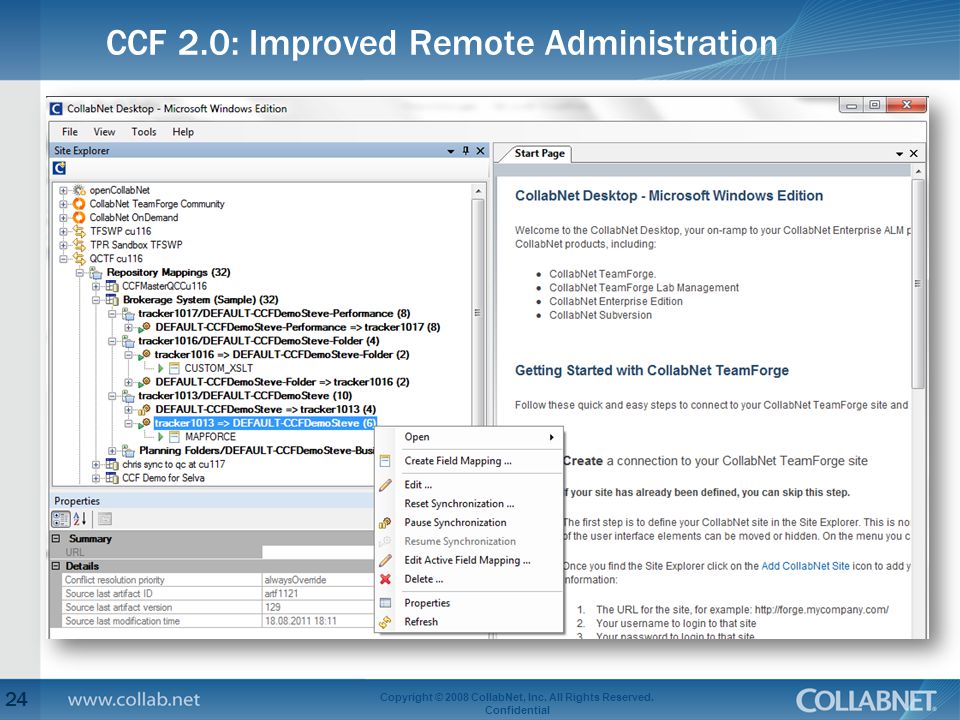Open the Site Explorer panel dropdown arrow

pyautogui.click(x=451, y=151)
